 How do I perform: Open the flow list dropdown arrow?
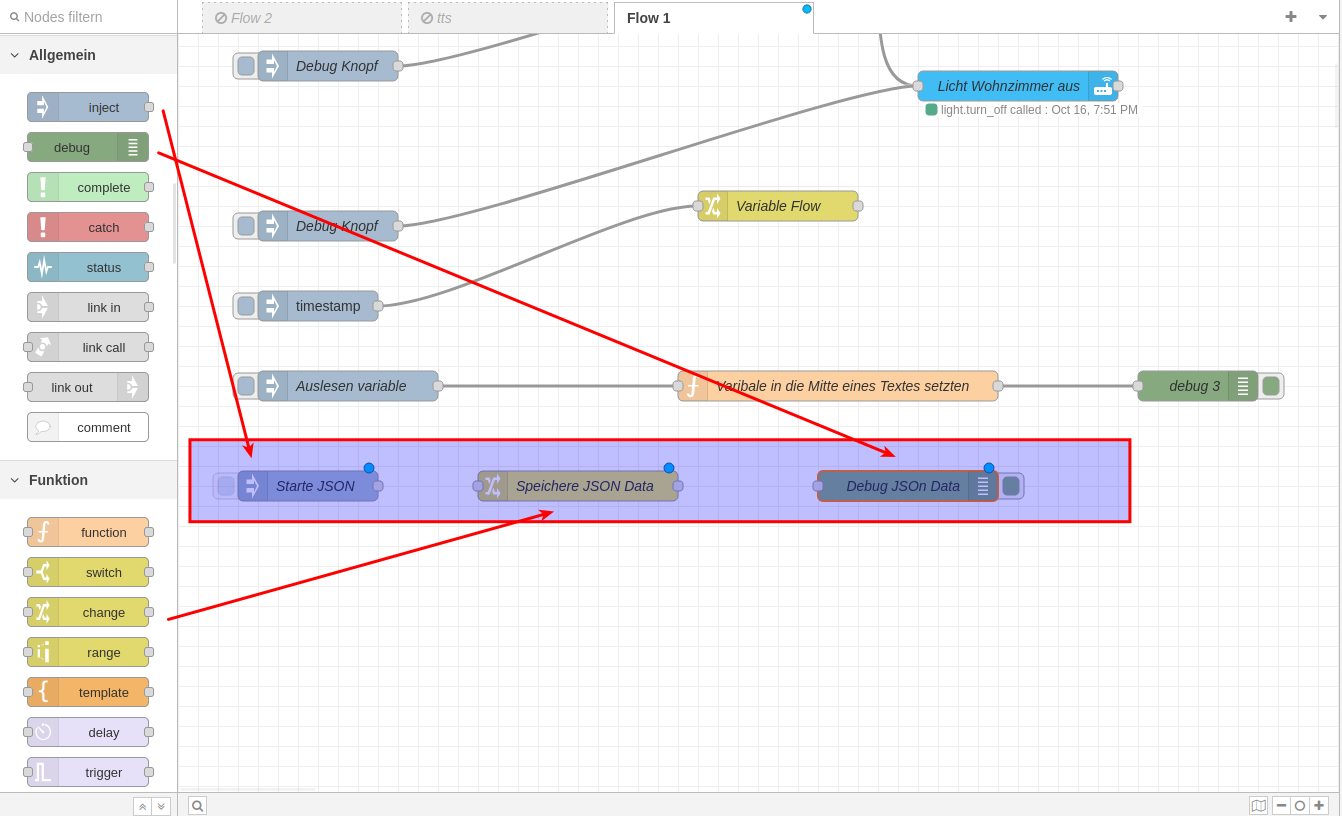(1322, 17)
